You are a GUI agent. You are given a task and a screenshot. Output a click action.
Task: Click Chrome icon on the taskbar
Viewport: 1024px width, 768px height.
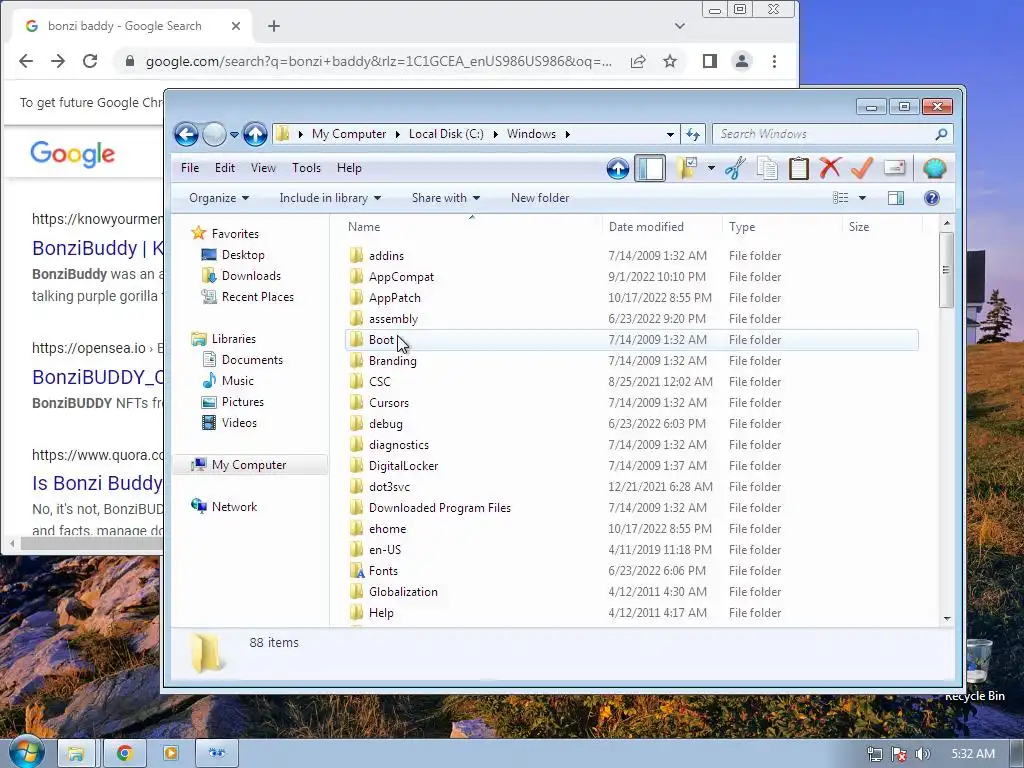point(124,753)
